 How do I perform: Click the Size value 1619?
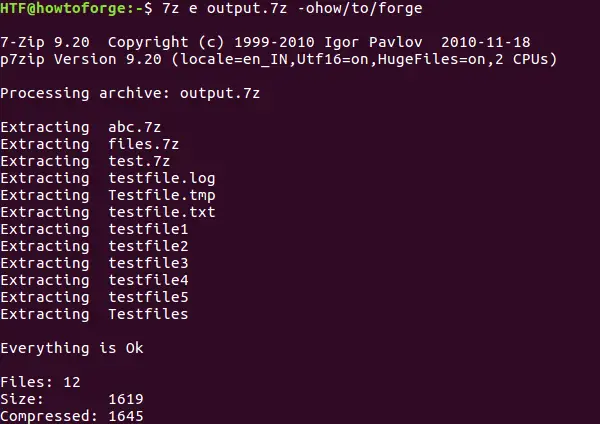126,399
